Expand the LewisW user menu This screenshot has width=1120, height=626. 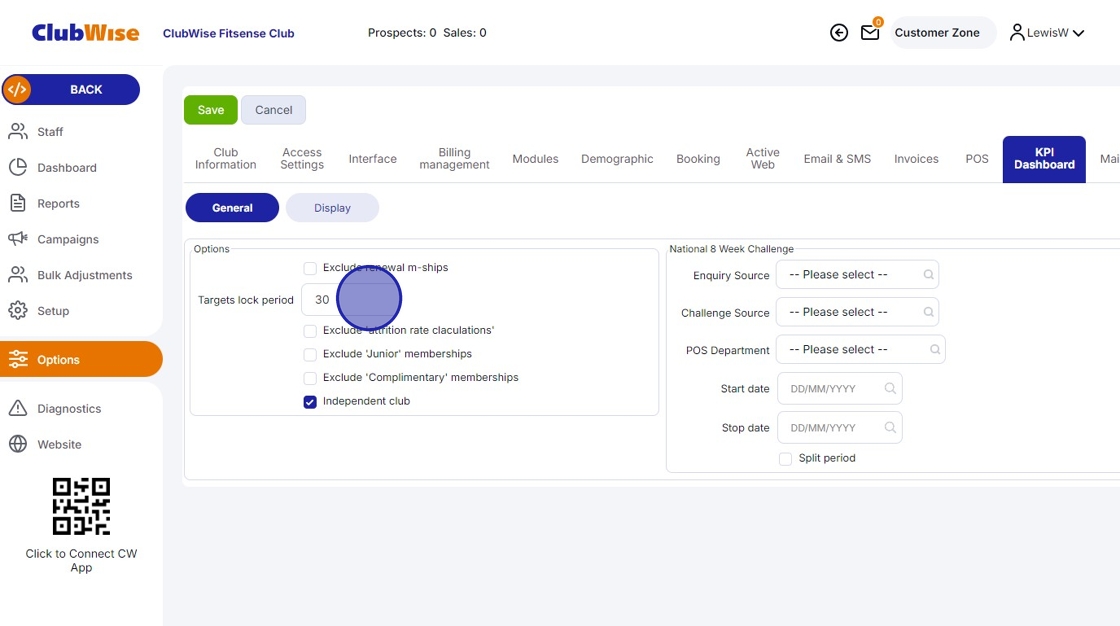pos(1047,33)
